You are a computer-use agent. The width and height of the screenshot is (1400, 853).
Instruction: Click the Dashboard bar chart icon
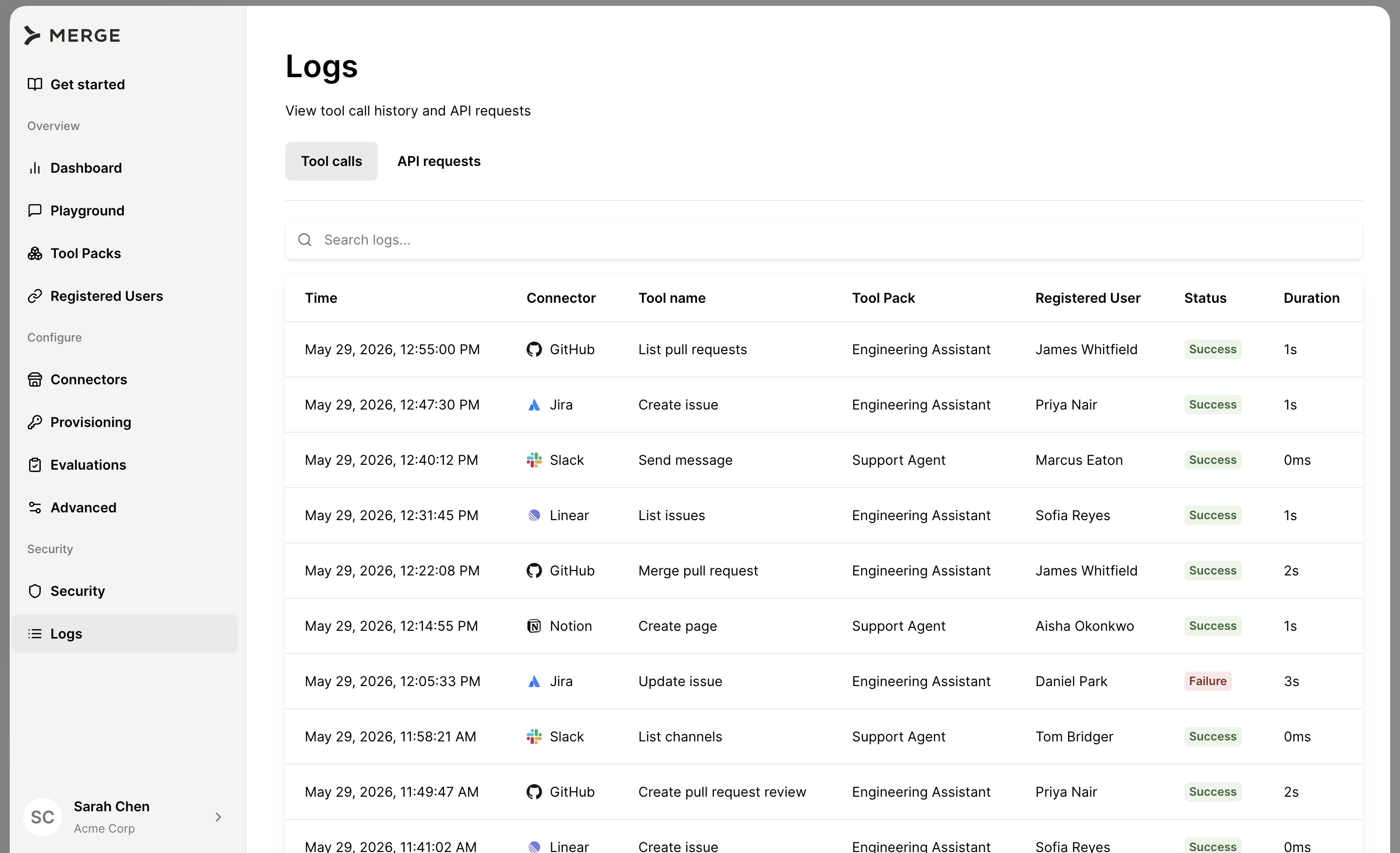pyautogui.click(x=34, y=168)
